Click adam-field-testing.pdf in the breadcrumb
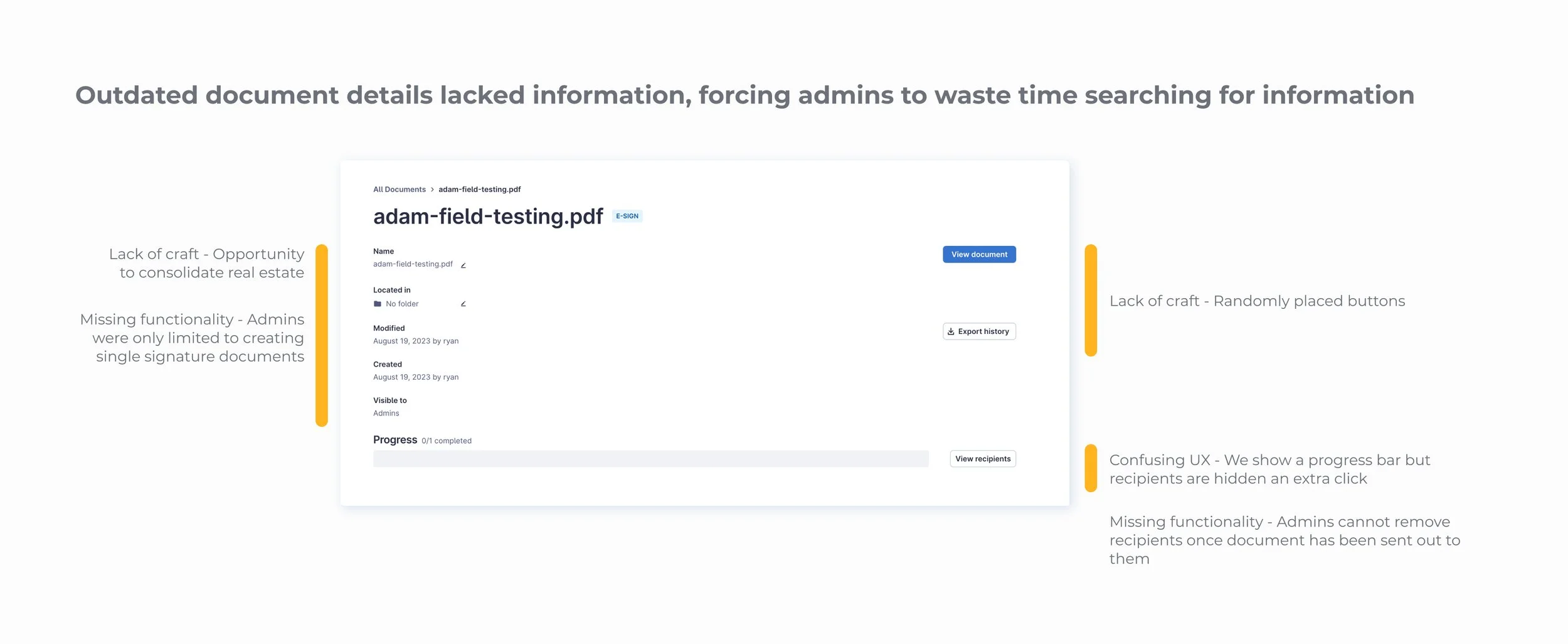1568x644 pixels. (479, 190)
